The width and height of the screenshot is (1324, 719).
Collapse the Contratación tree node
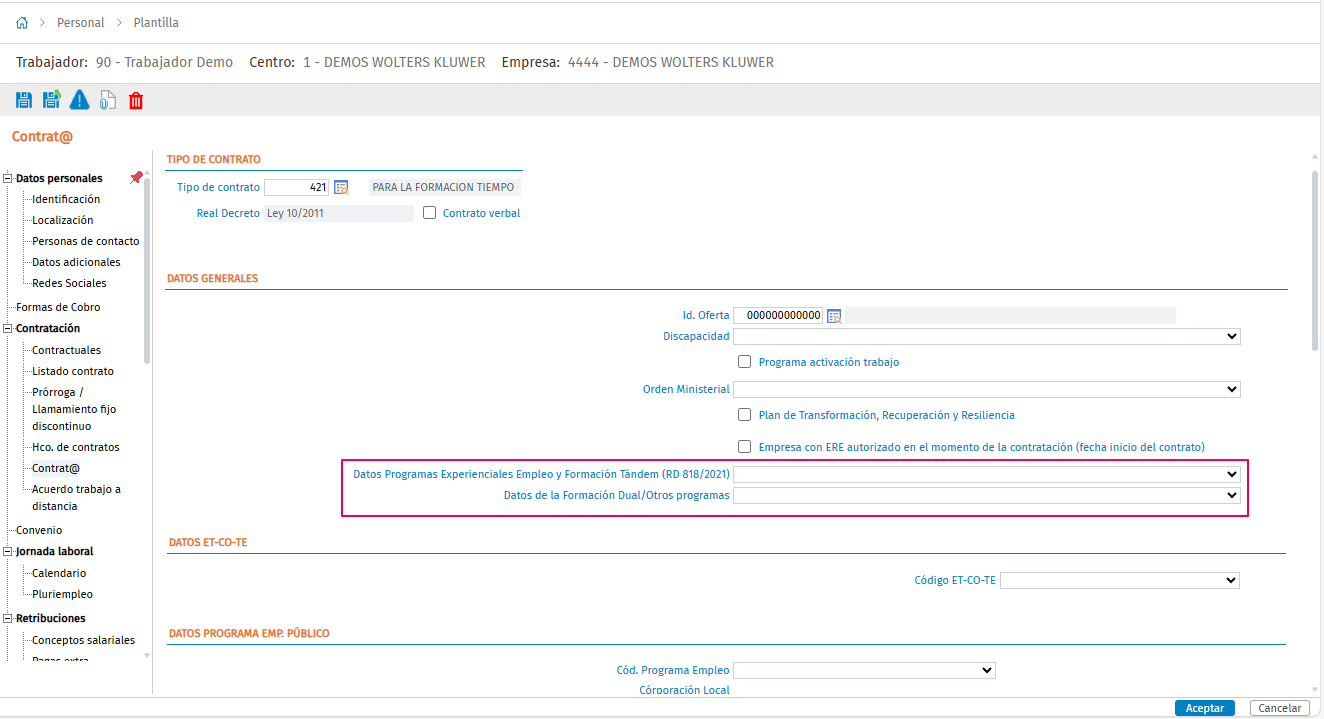(9, 329)
